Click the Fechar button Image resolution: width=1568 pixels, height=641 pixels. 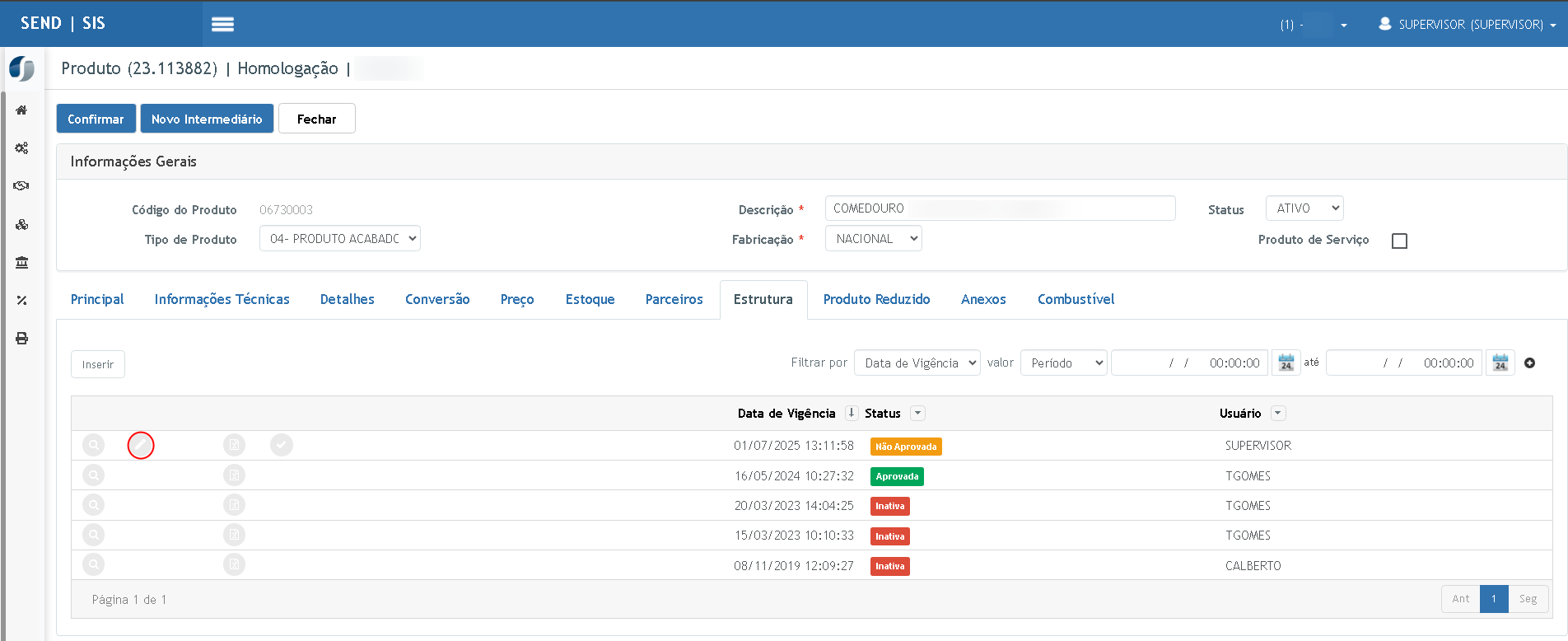click(x=317, y=119)
